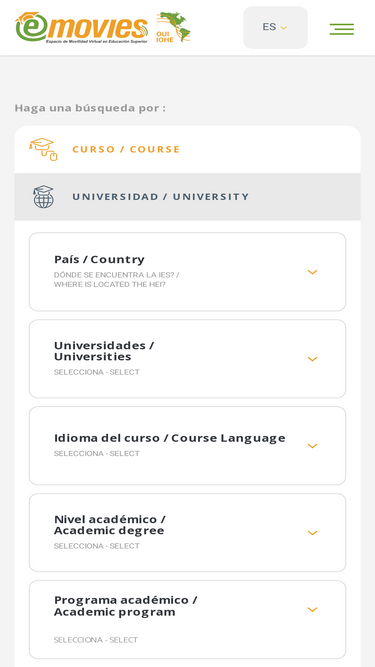Expand the País / Country dropdown

tap(188, 272)
